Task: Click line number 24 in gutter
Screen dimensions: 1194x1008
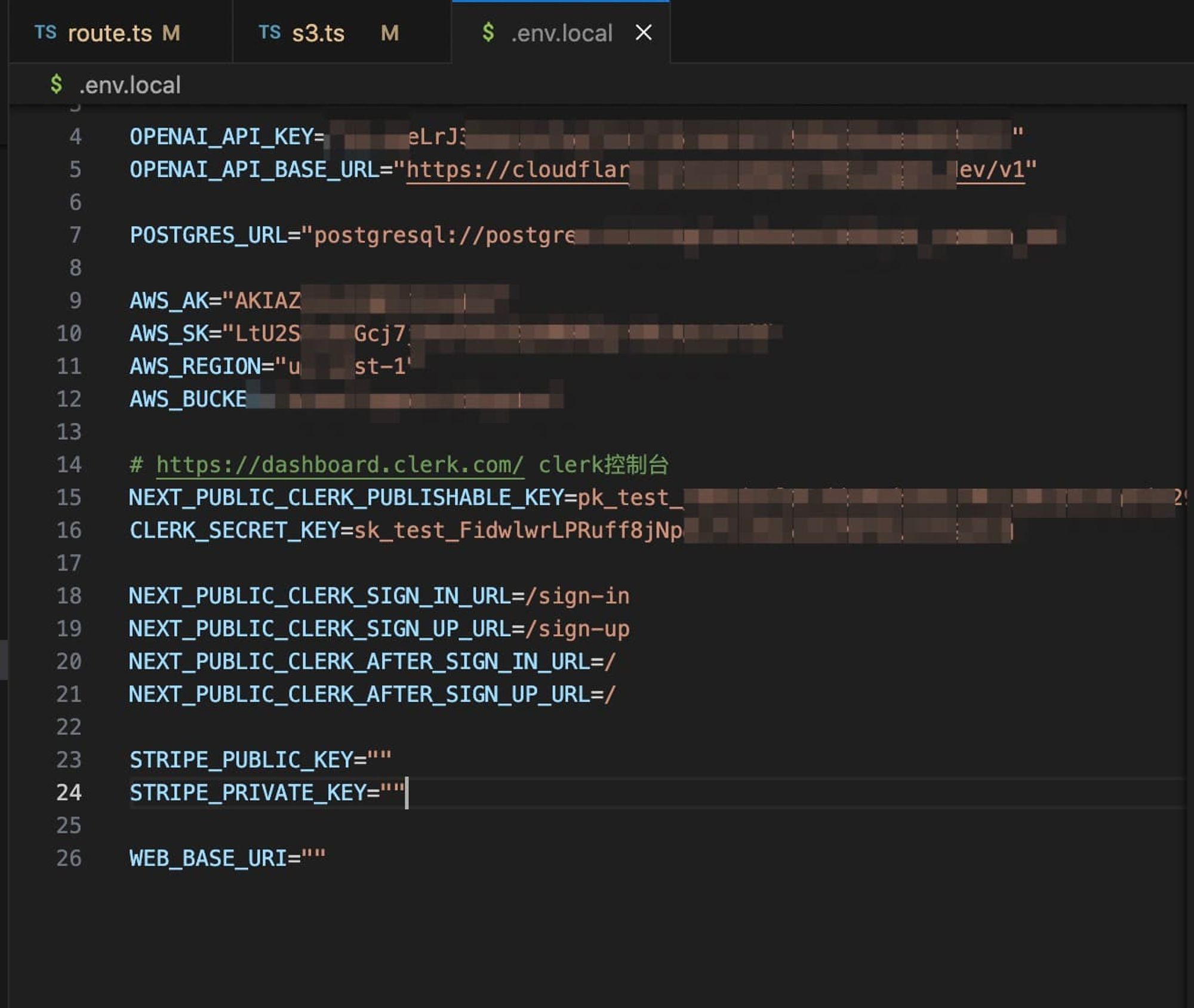Action: [x=69, y=793]
